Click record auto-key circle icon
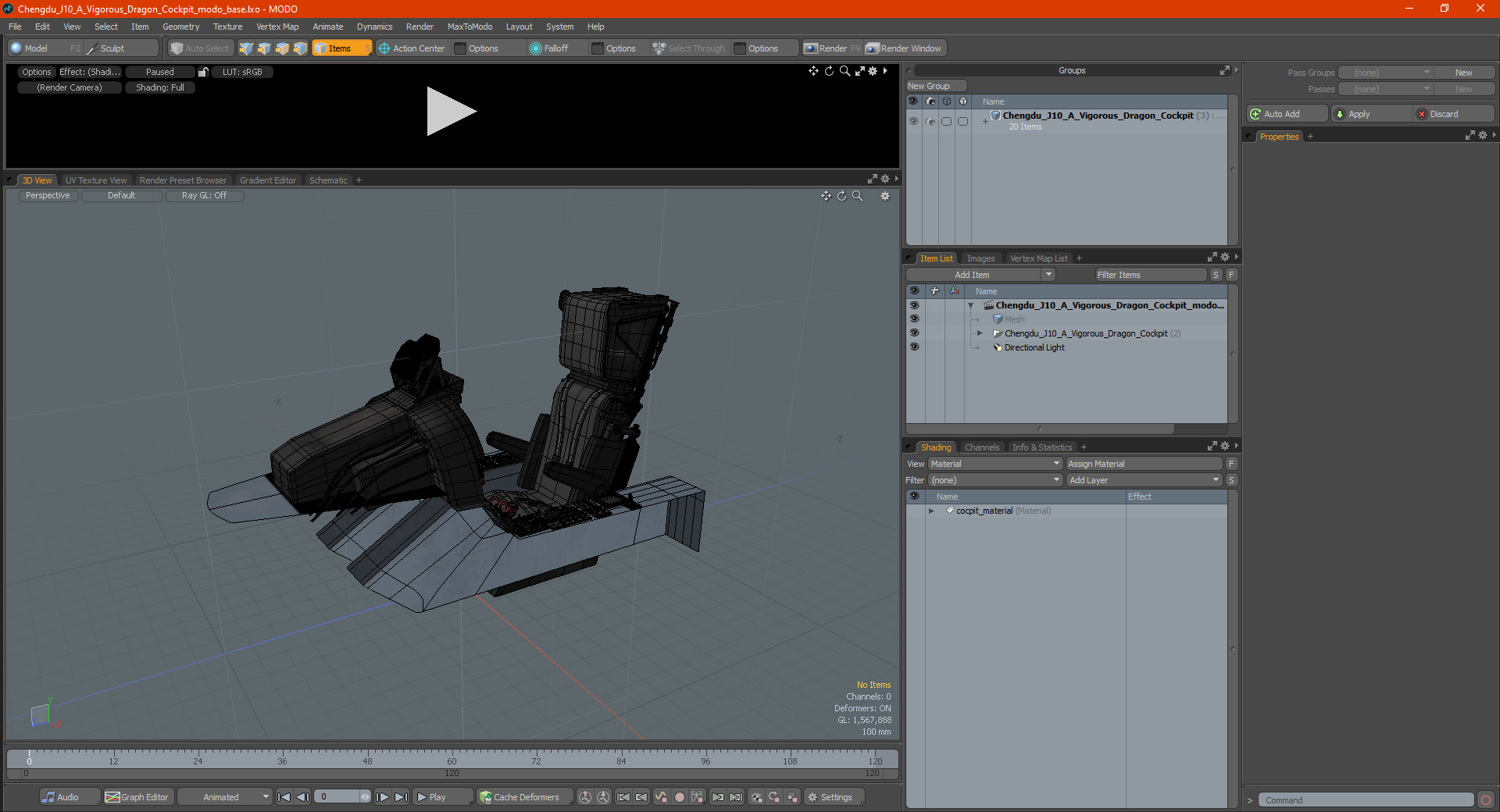 (x=680, y=797)
